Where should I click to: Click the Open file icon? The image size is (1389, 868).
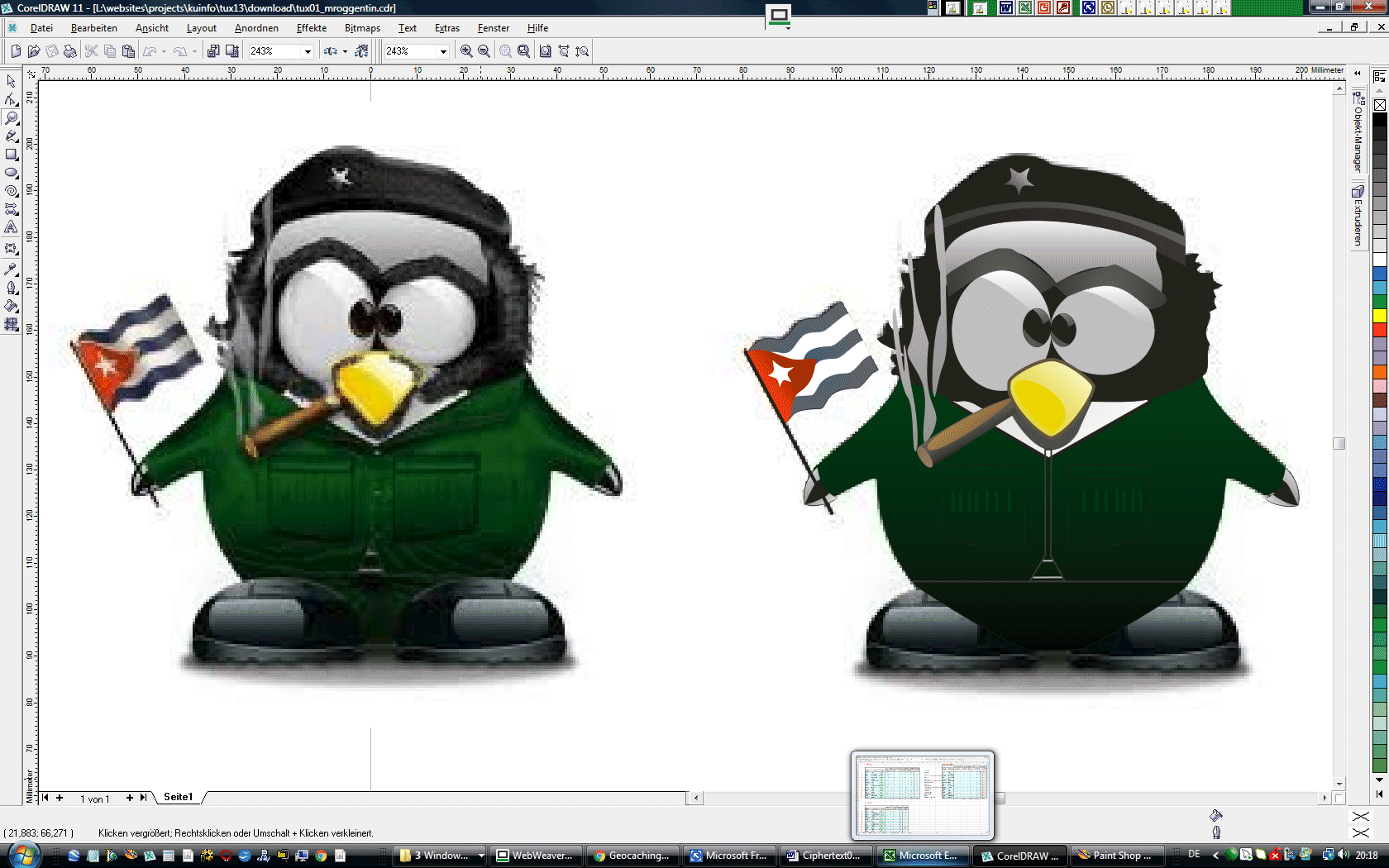[34, 51]
